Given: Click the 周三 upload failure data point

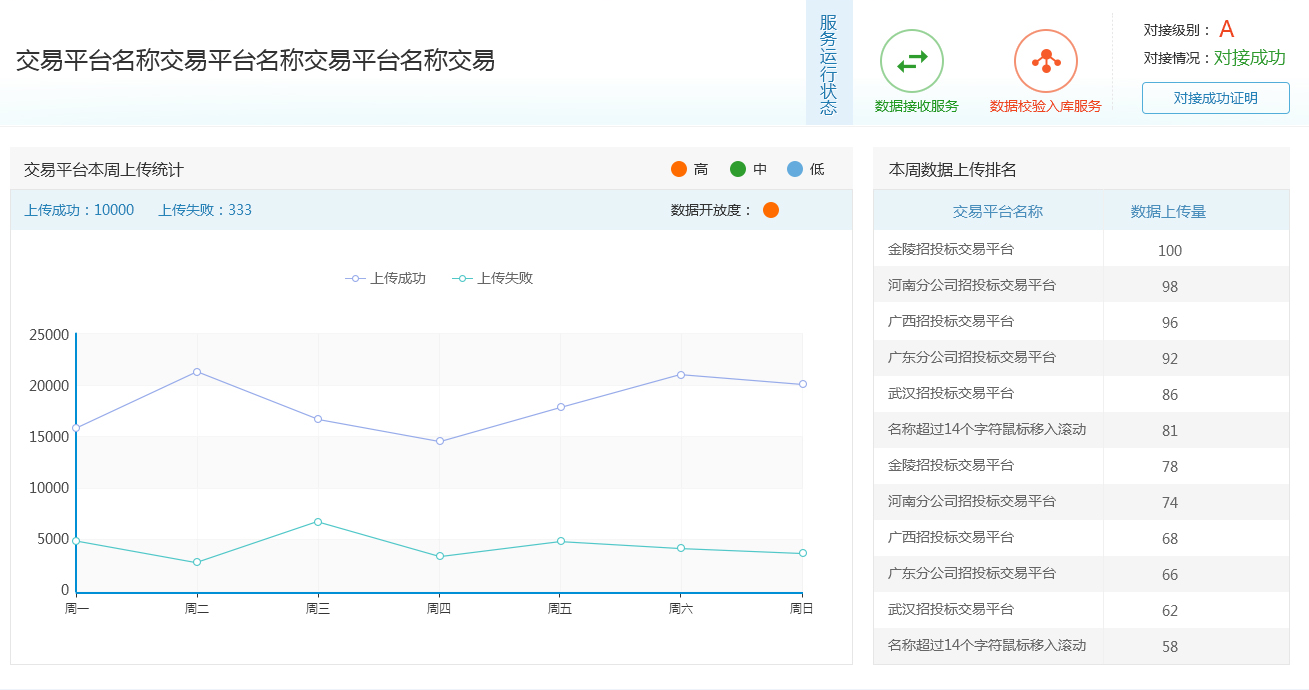Looking at the screenshot, I should tap(318, 522).
